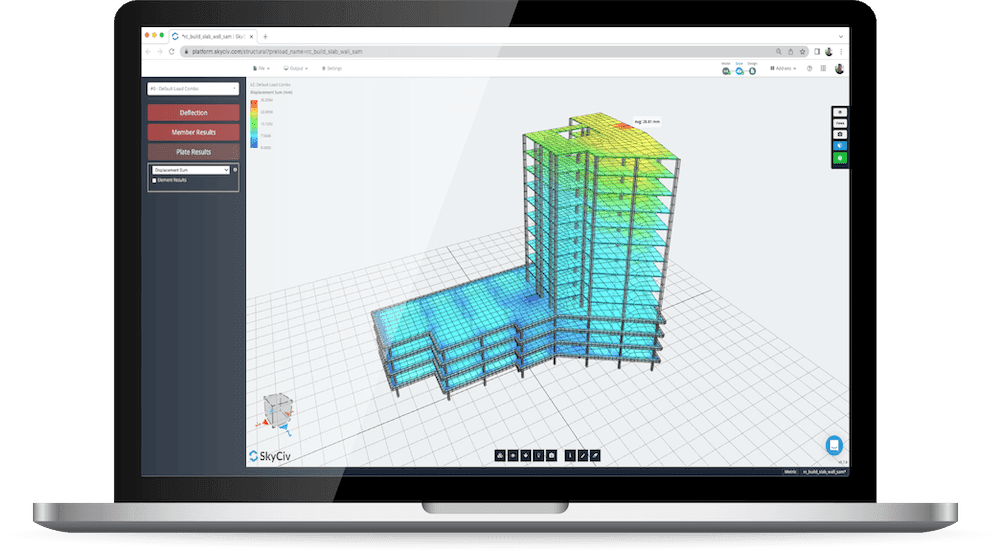
Task: Open the apps grid icon
Action: click(x=823, y=69)
